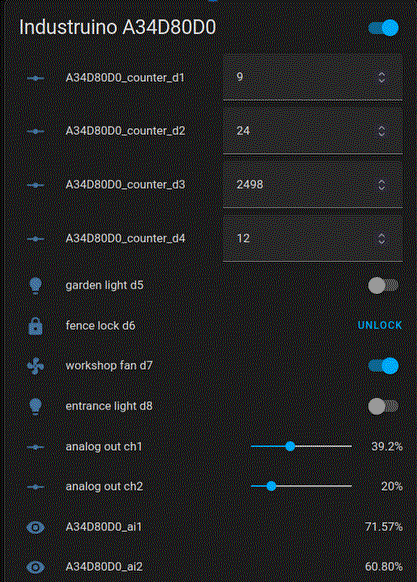Click the analog out ch2 slider handle
The width and height of the screenshot is (417, 582).
pos(271,486)
